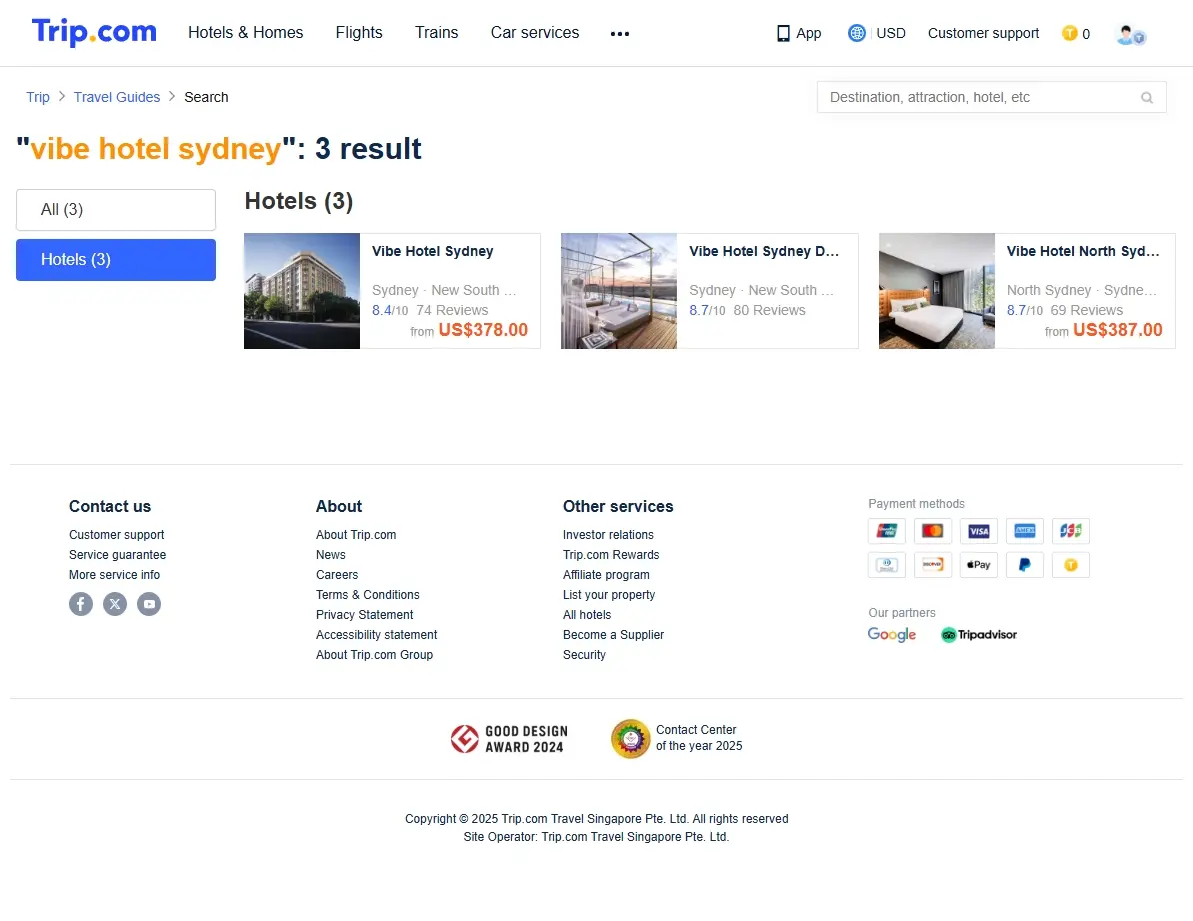
Task: Click the PayPal payment icon
Action: click(x=1025, y=565)
